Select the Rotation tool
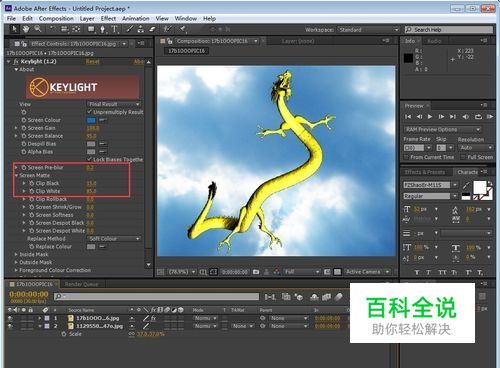The height and width of the screenshot is (368, 500). click(52, 29)
